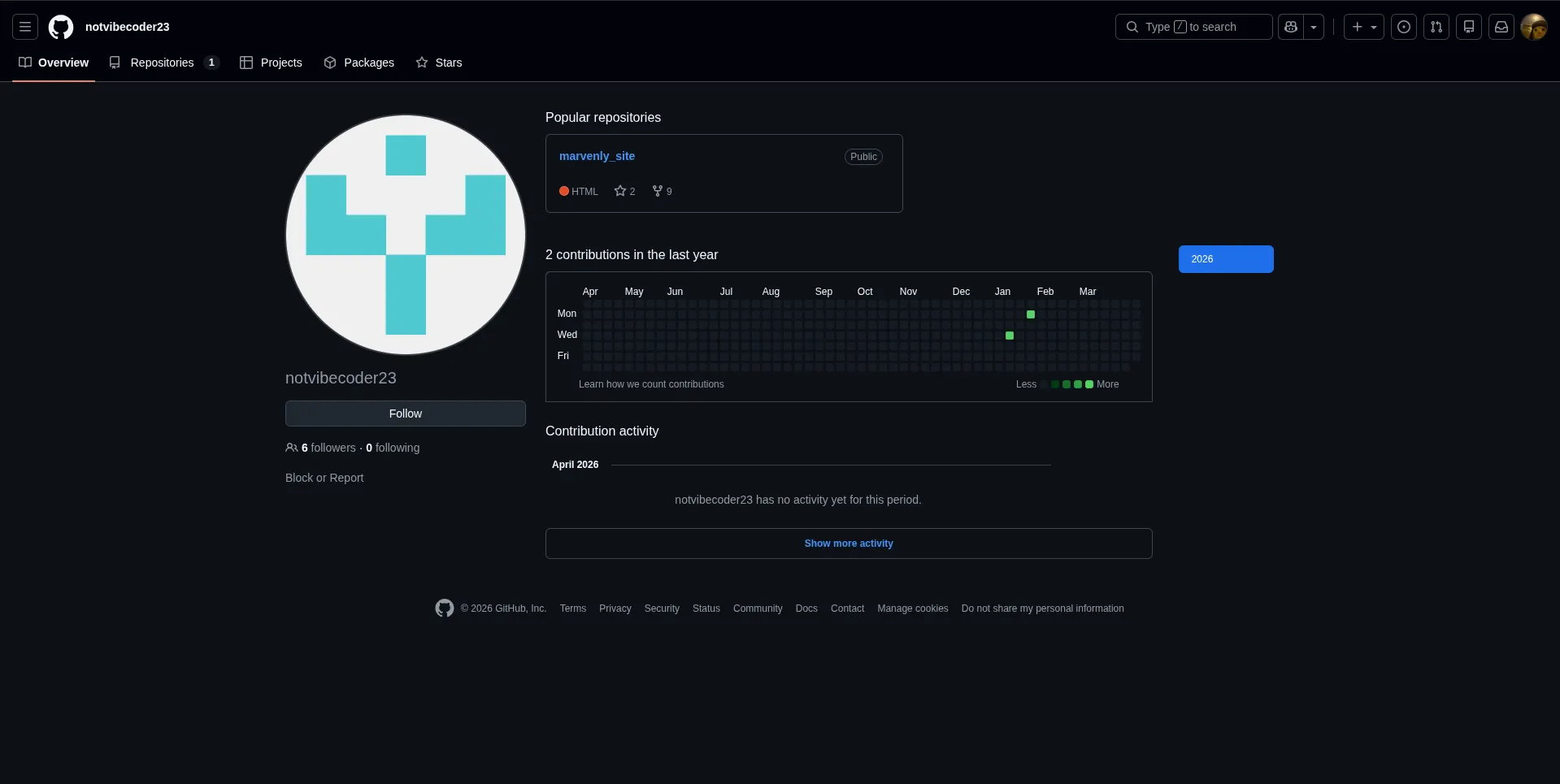The image size is (1560, 784).
Task: Click the saved bookmarks icon in header
Action: click(x=1468, y=27)
